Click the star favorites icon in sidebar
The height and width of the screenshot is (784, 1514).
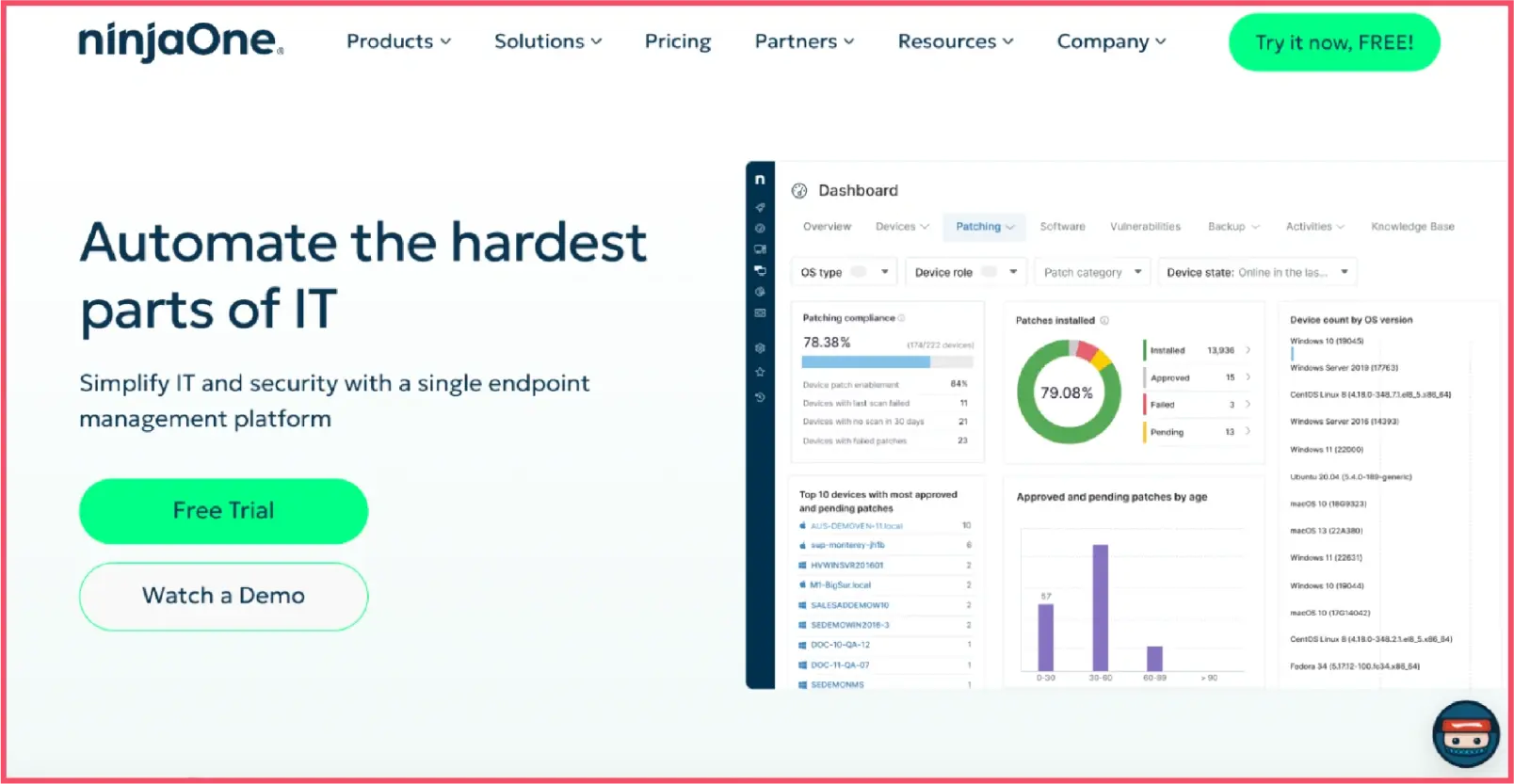[760, 372]
